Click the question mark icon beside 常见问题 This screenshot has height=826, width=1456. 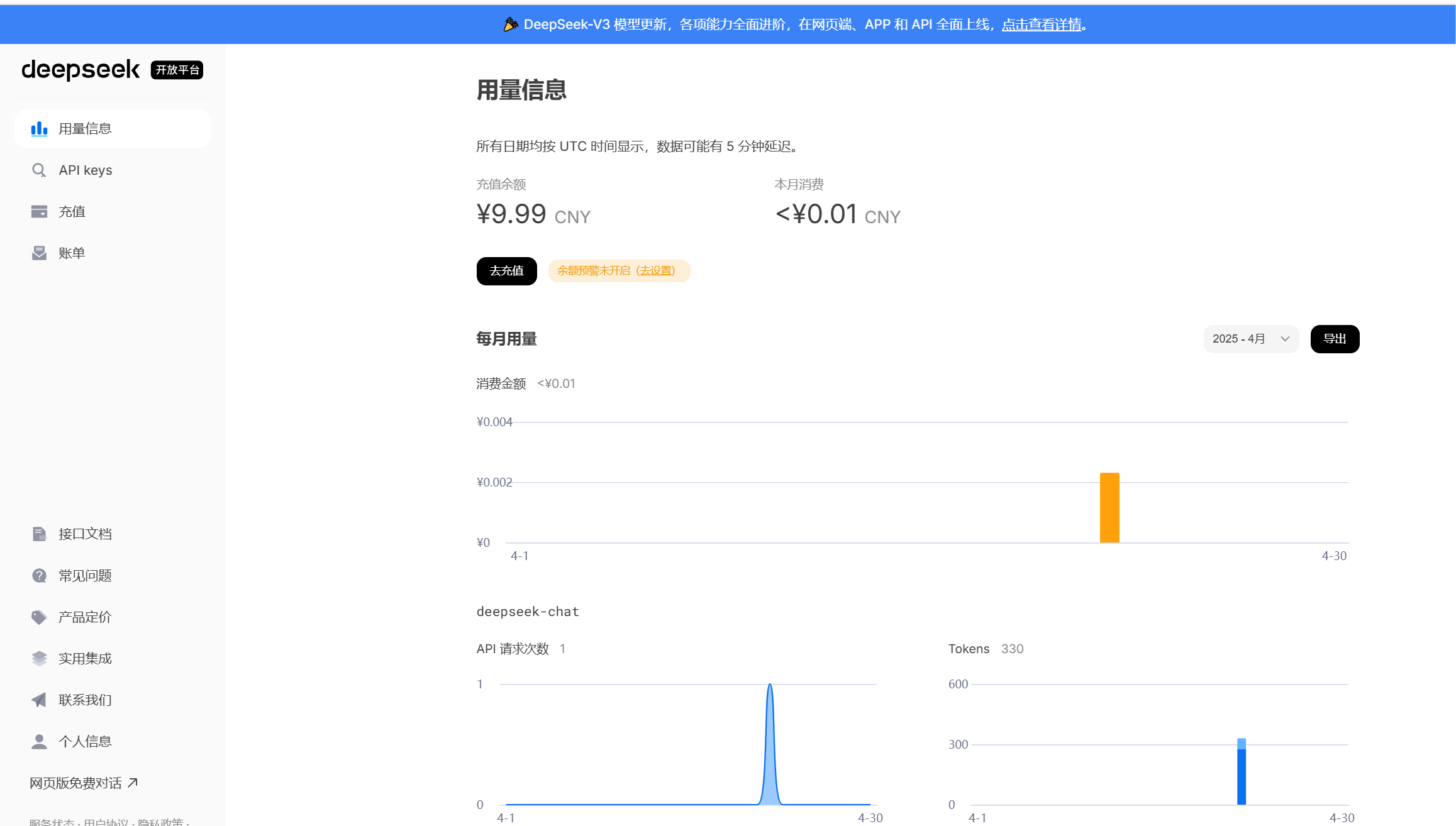pyautogui.click(x=39, y=575)
